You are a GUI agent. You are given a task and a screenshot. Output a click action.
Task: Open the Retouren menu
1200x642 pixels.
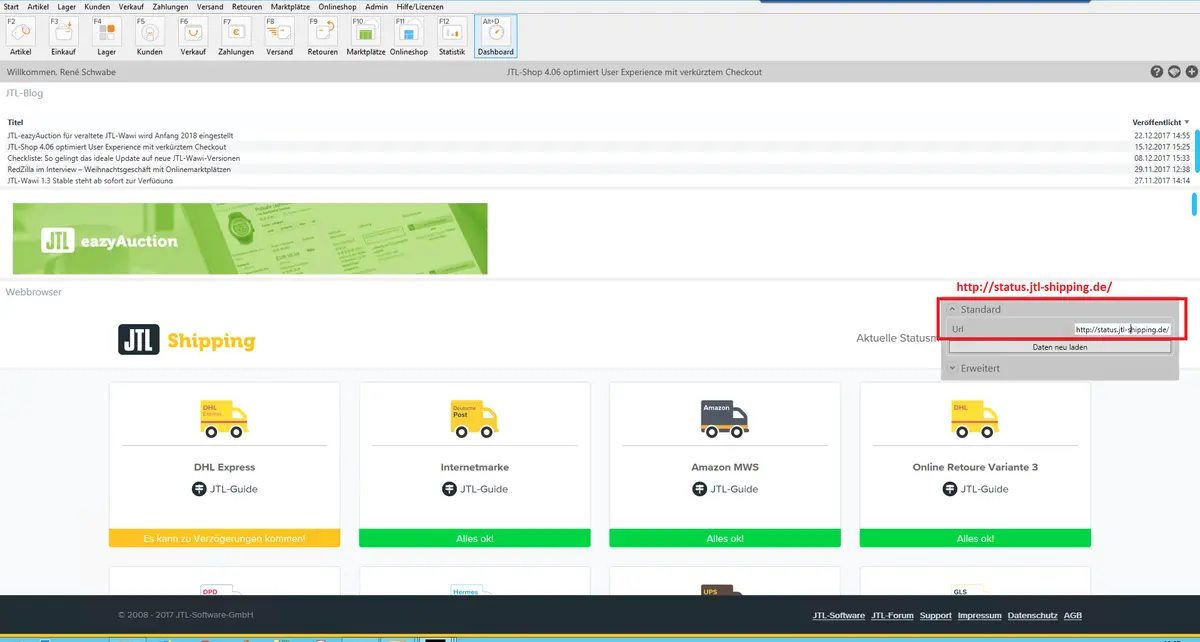click(247, 6)
